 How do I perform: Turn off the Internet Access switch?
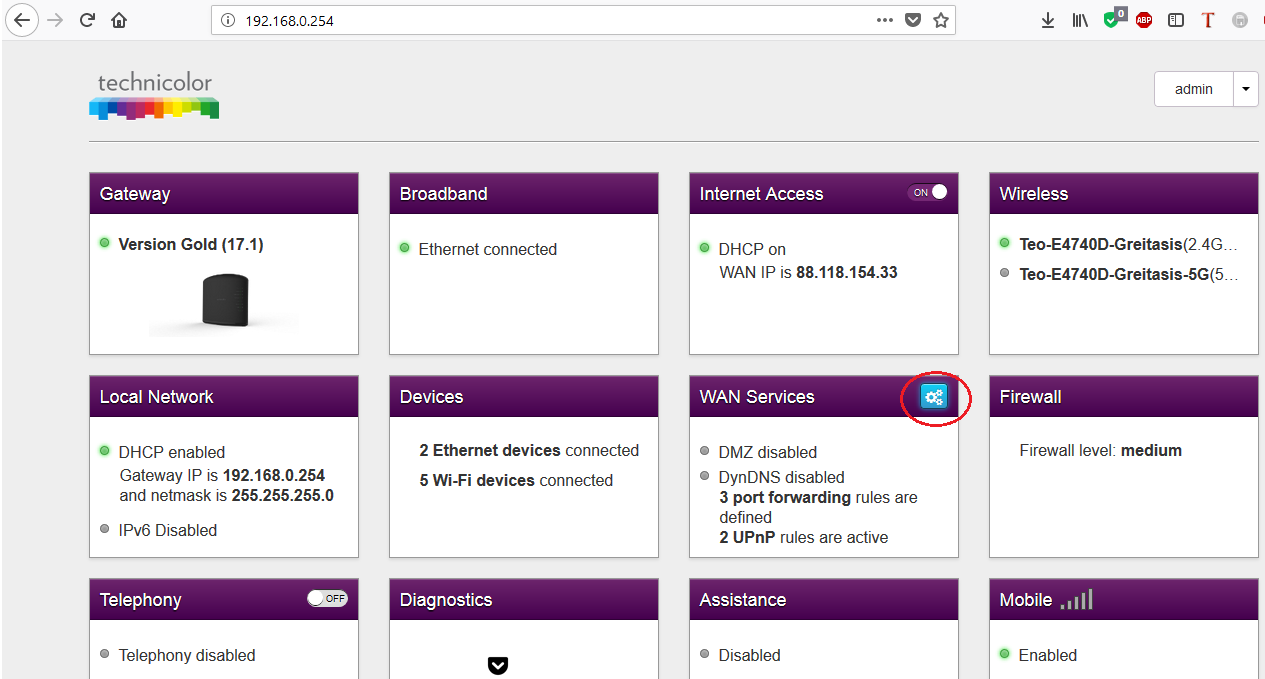tap(928, 193)
